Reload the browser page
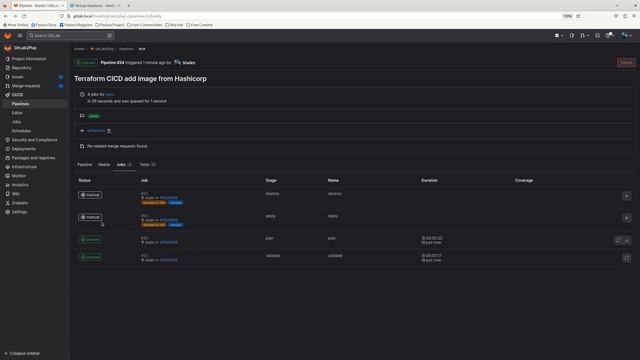Viewport: 640px width, 360px height. pos(24,16)
